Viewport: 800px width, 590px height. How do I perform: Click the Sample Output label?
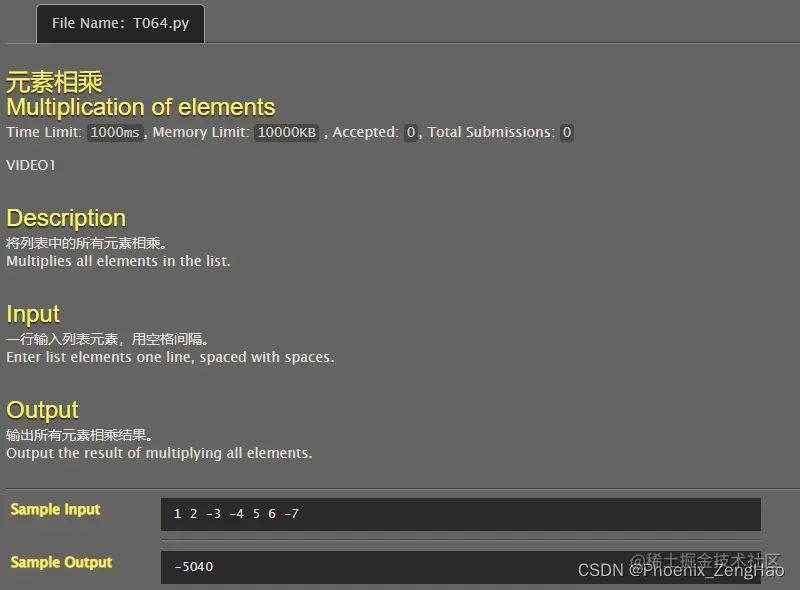pyautogui.click(x=61, y=562)
